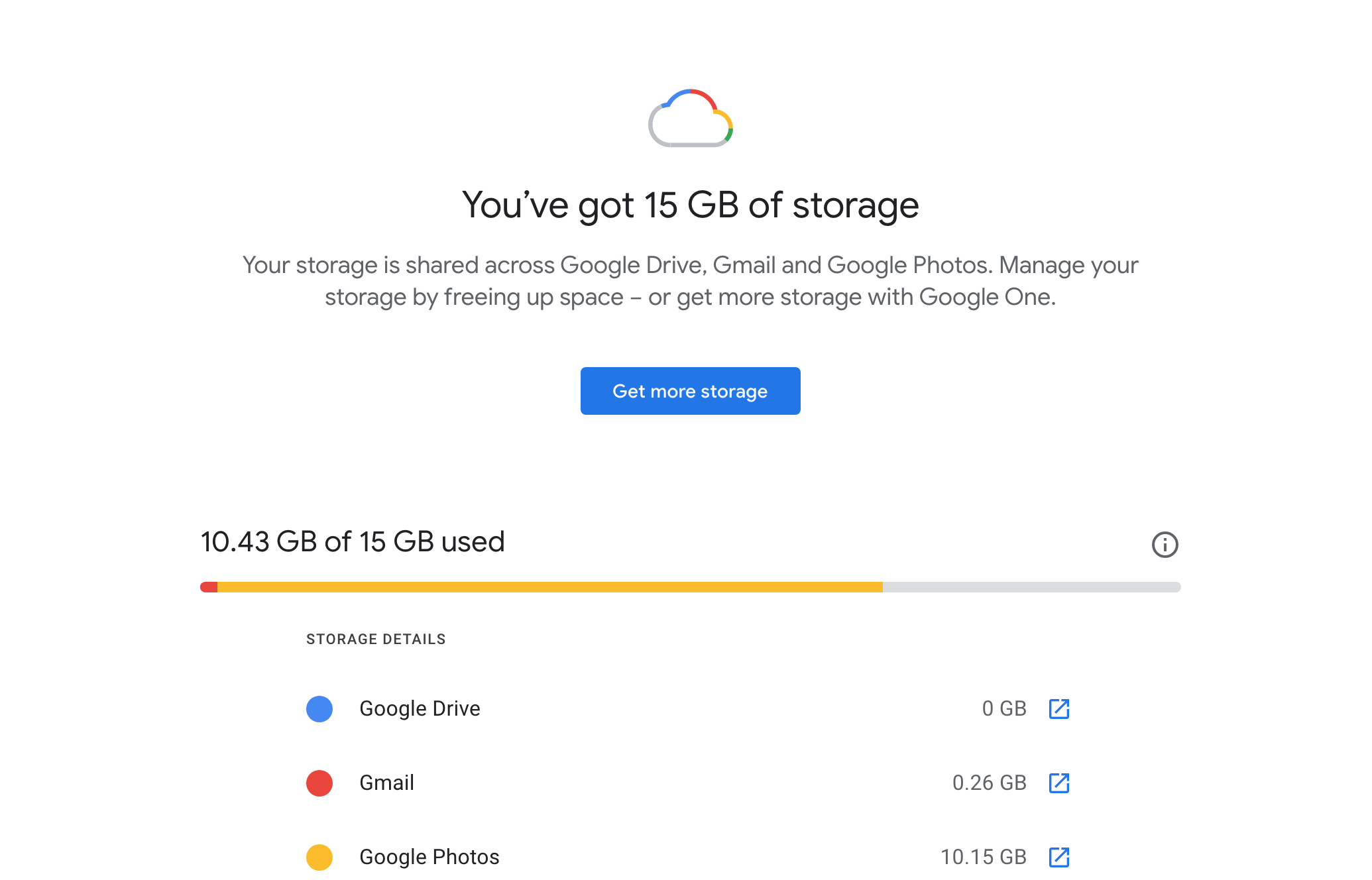Image resolution: width=1372 pixels, height=880 pixels.
Task: Click the yellow Google Photos dot
Action: coord(319,857)
